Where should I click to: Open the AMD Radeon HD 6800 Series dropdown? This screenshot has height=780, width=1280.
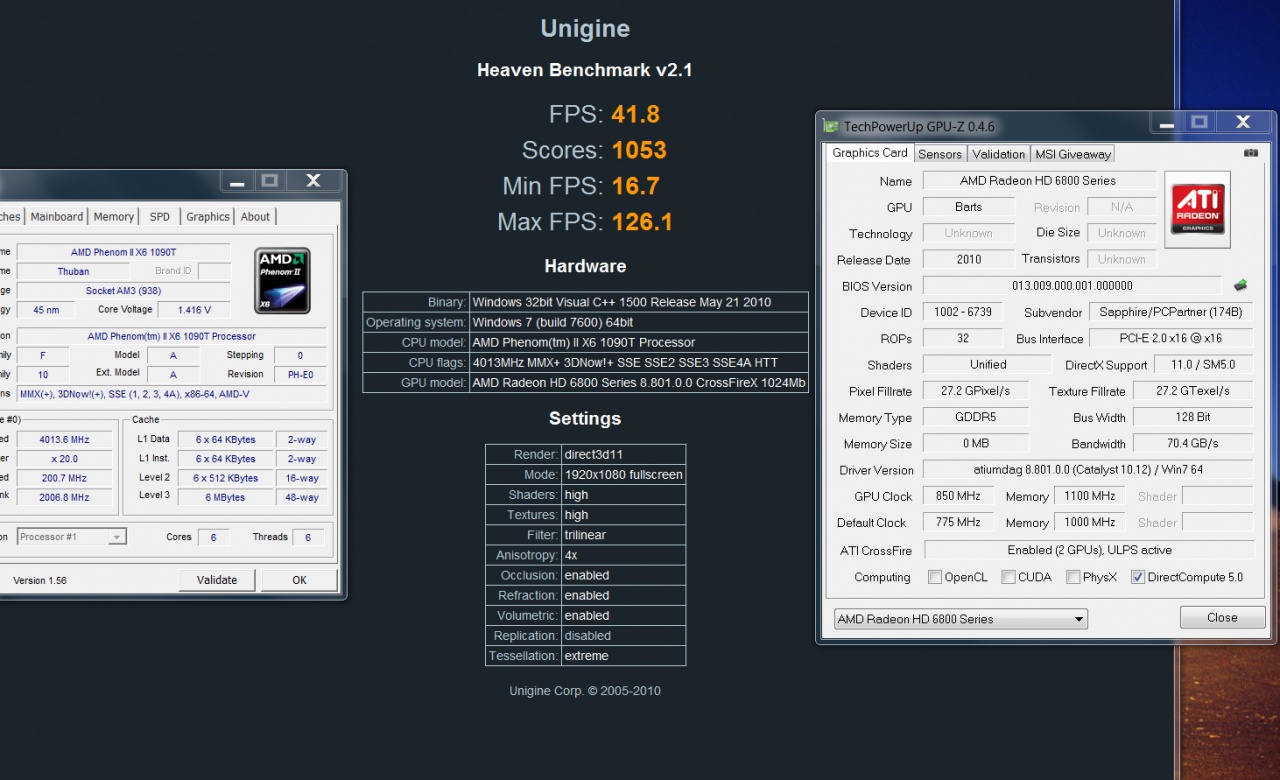pyautogui.click(x=961, y=619)
